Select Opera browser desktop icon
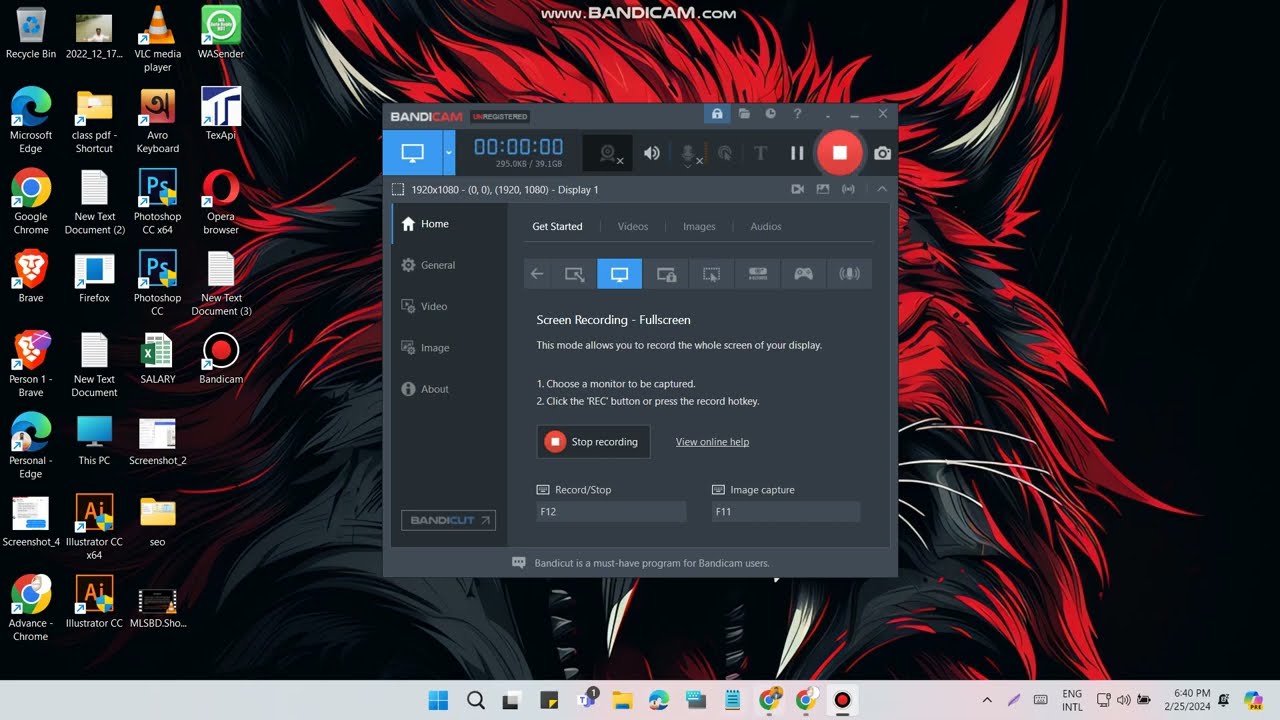Viewport: 1280px width, 720px height. pos(221,203)
